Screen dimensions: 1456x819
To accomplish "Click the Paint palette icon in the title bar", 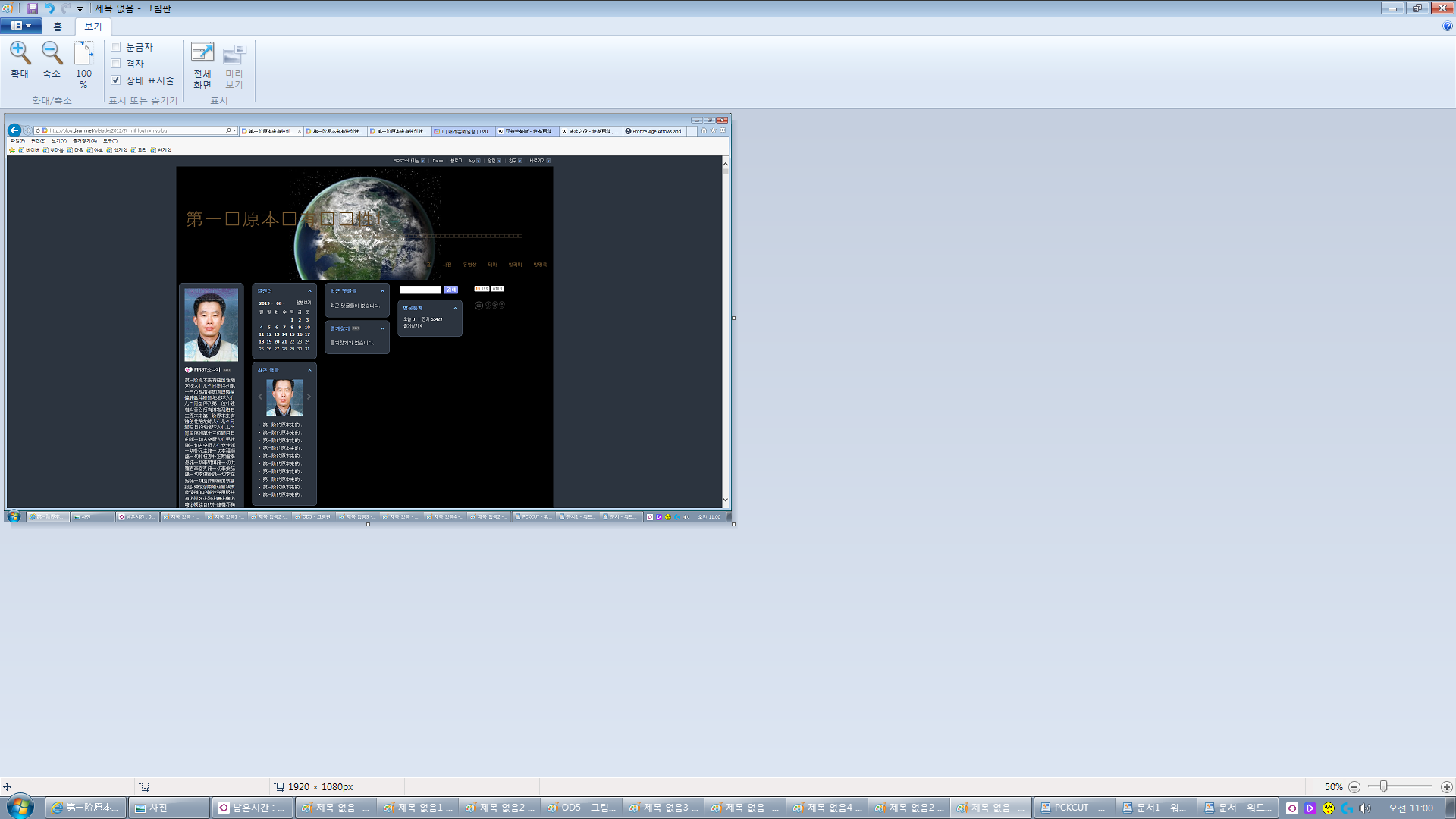I will pyautogui.click(x=7, y=8).
